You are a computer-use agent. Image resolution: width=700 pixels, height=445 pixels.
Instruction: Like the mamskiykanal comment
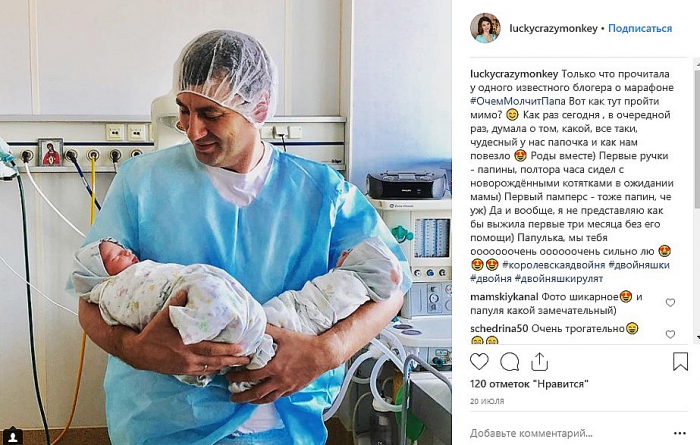(670, 303)
